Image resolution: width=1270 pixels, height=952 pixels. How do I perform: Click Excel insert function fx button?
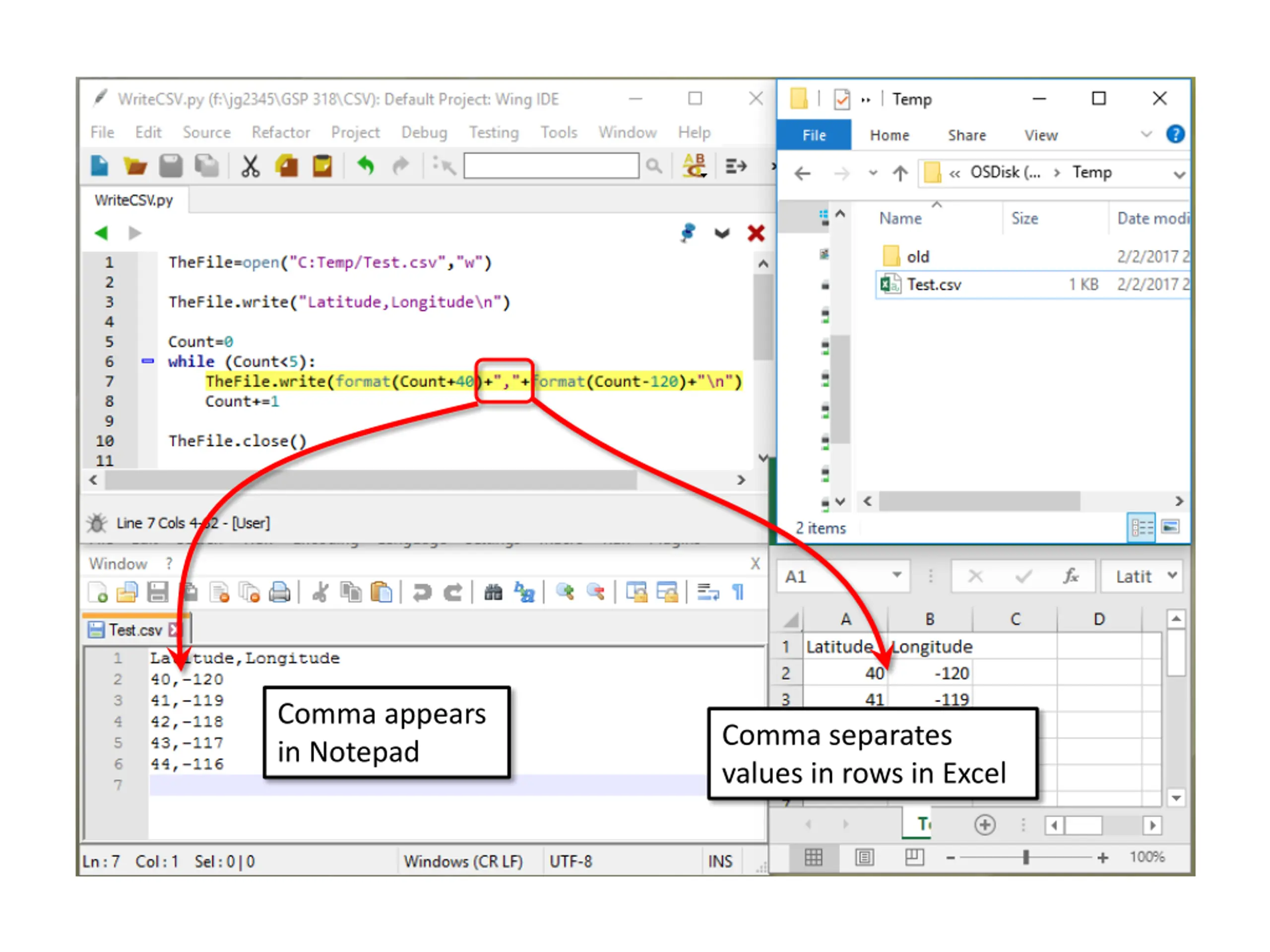(1071, 576)
